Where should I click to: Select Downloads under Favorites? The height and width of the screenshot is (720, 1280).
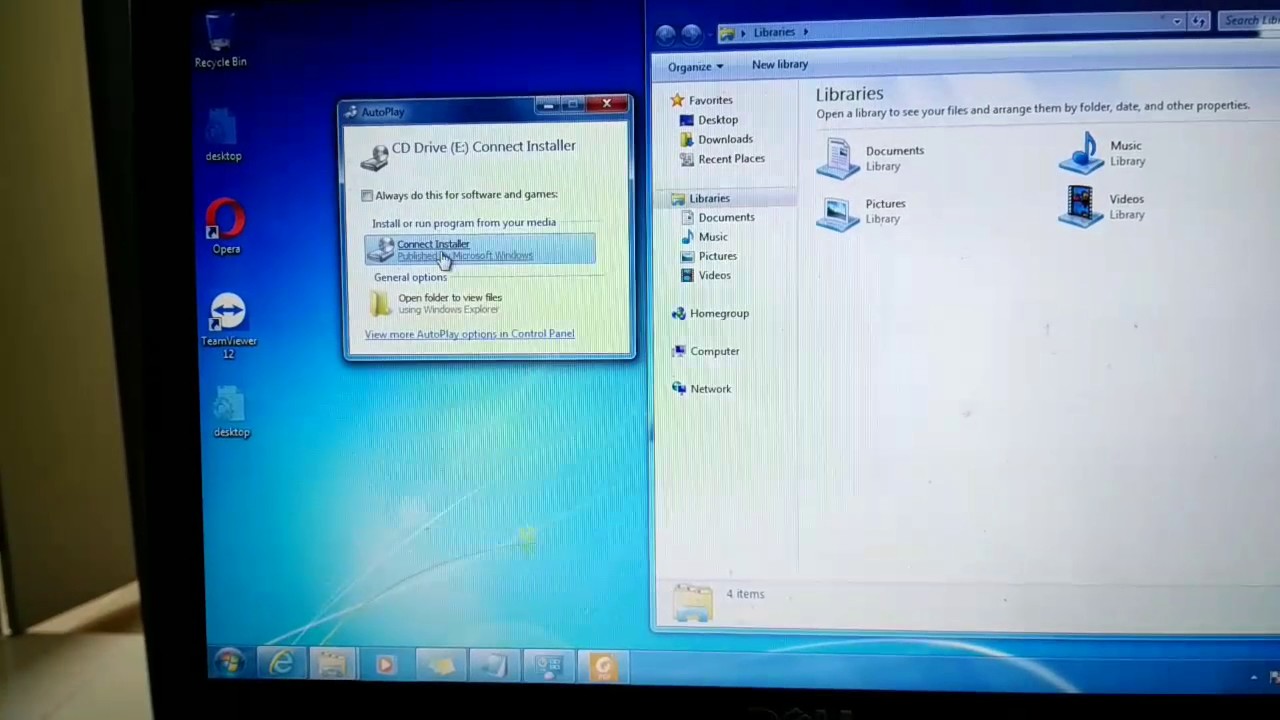(725, 139)
